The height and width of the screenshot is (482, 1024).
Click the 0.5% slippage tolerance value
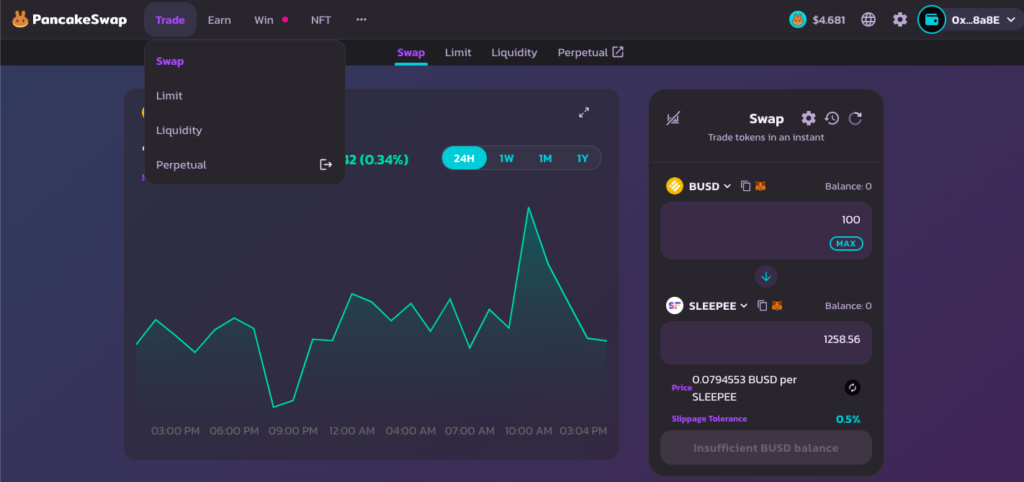click(x=848, y=419)
